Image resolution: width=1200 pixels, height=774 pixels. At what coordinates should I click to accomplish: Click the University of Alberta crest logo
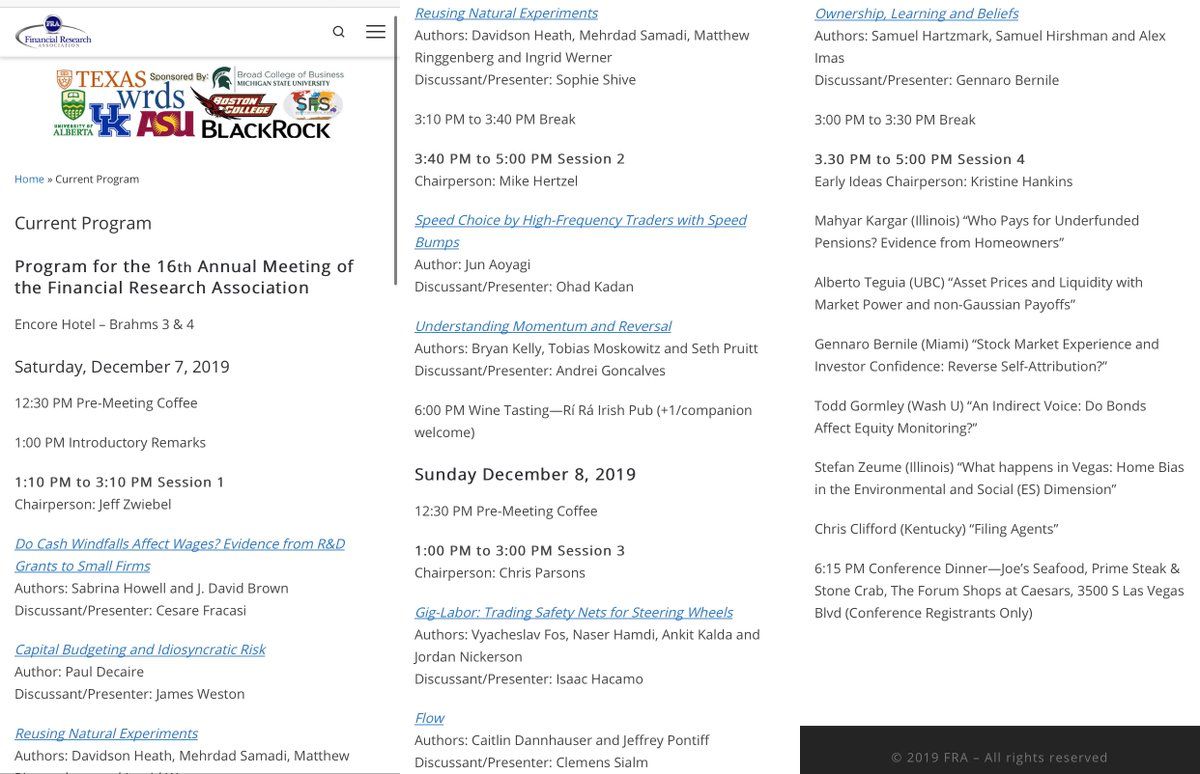click(x=72, y=109)
